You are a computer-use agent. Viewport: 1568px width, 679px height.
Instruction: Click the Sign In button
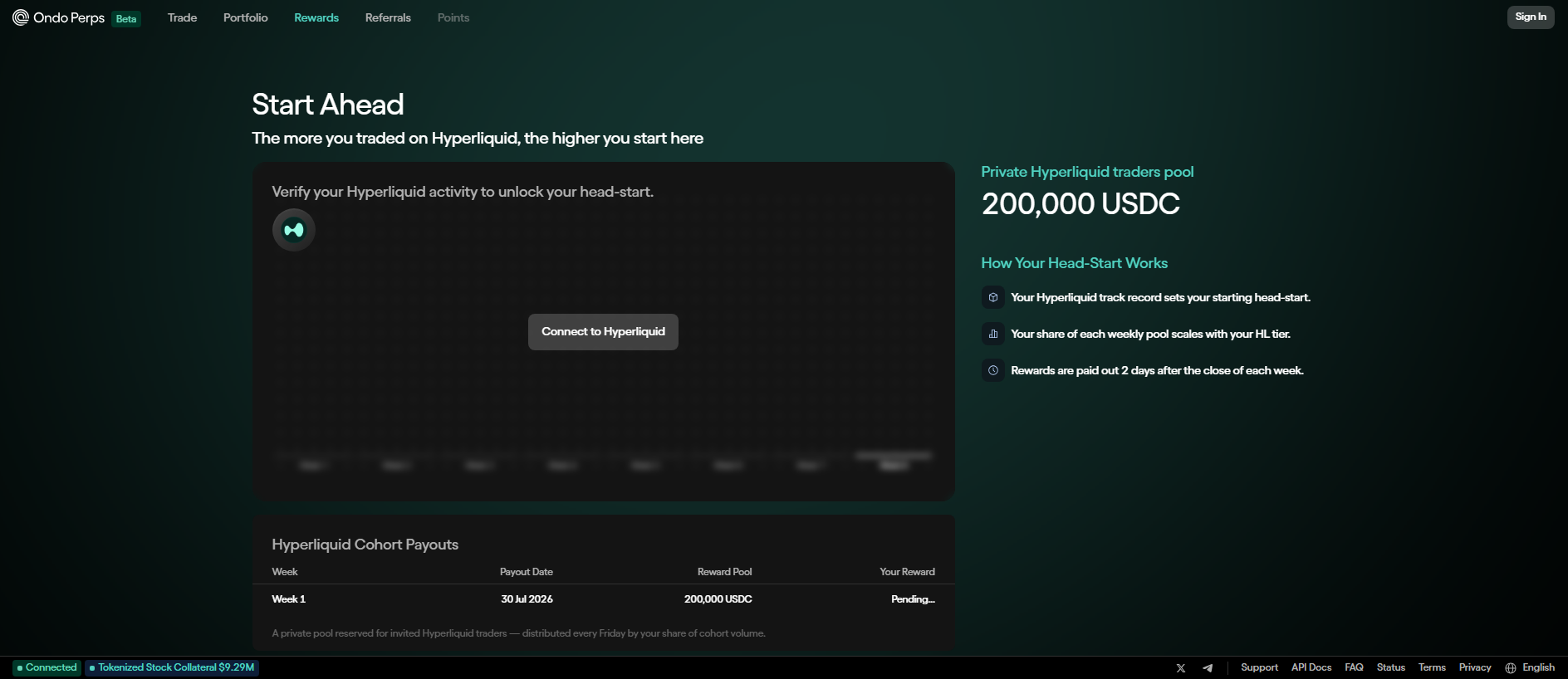(x=1531, y=17)
